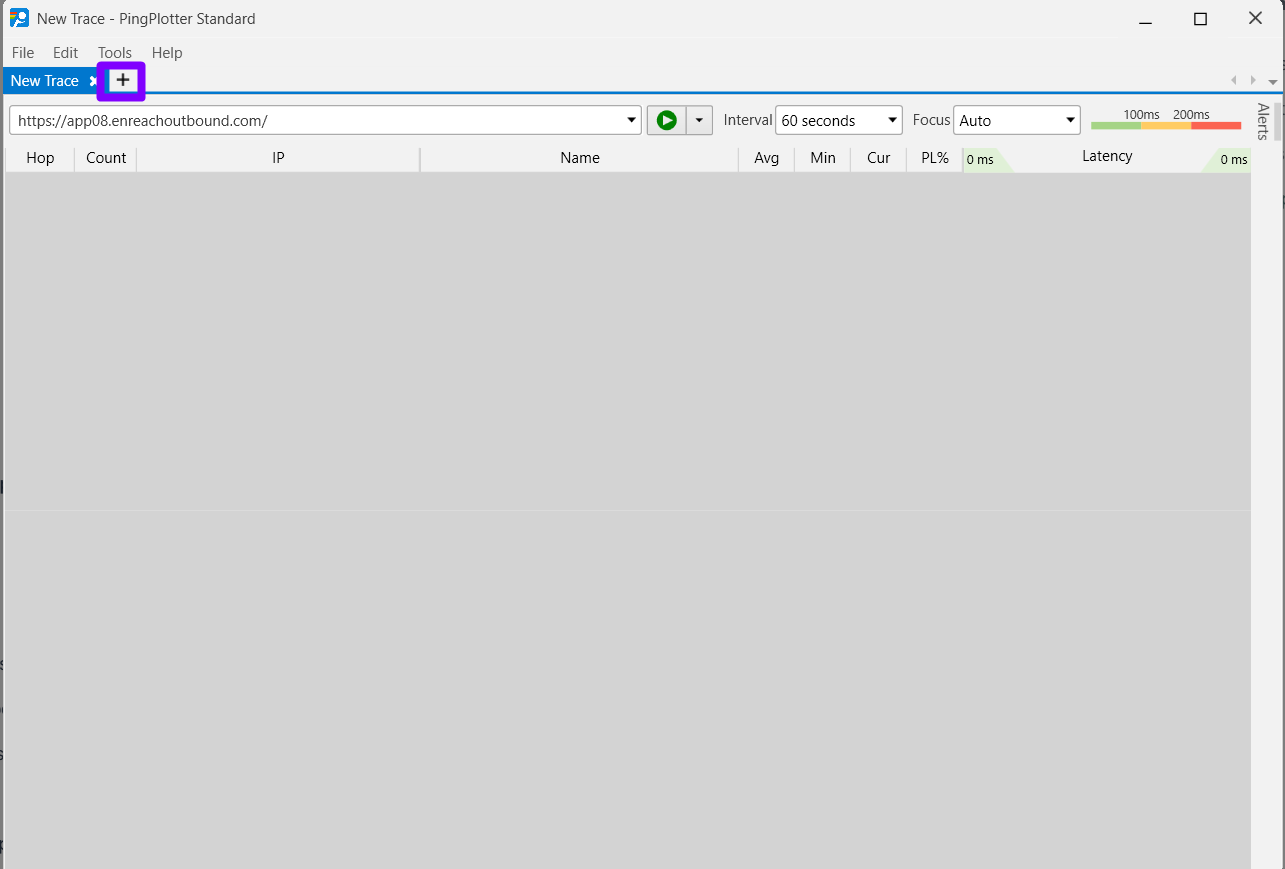The height and width of the screenshot is (869, 1285).
Task: Click the 200ms latency scale label
Action: pos(1191,114)
